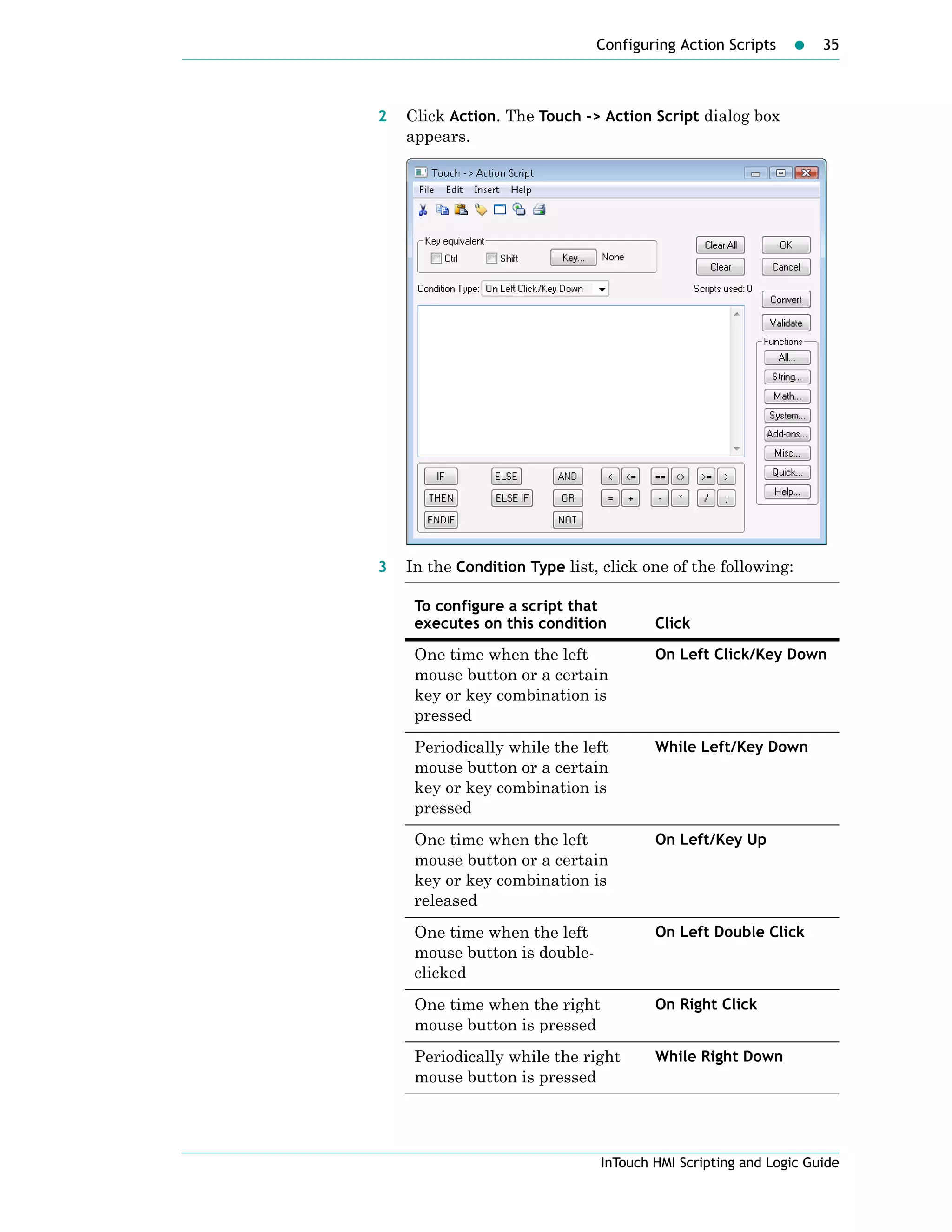Open the Math functions list
This screenshot has height=1232, width=952.
tap(787, 396)
